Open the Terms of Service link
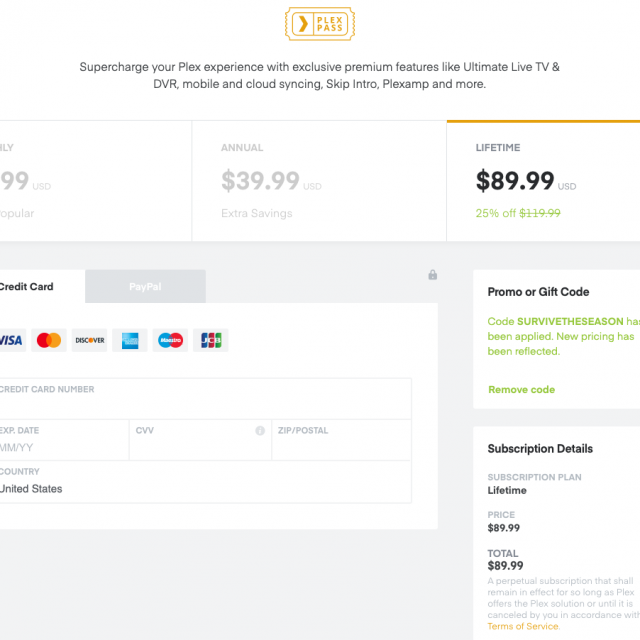The width and height of the screenshot is (640, 640). [x=523, y=626]
